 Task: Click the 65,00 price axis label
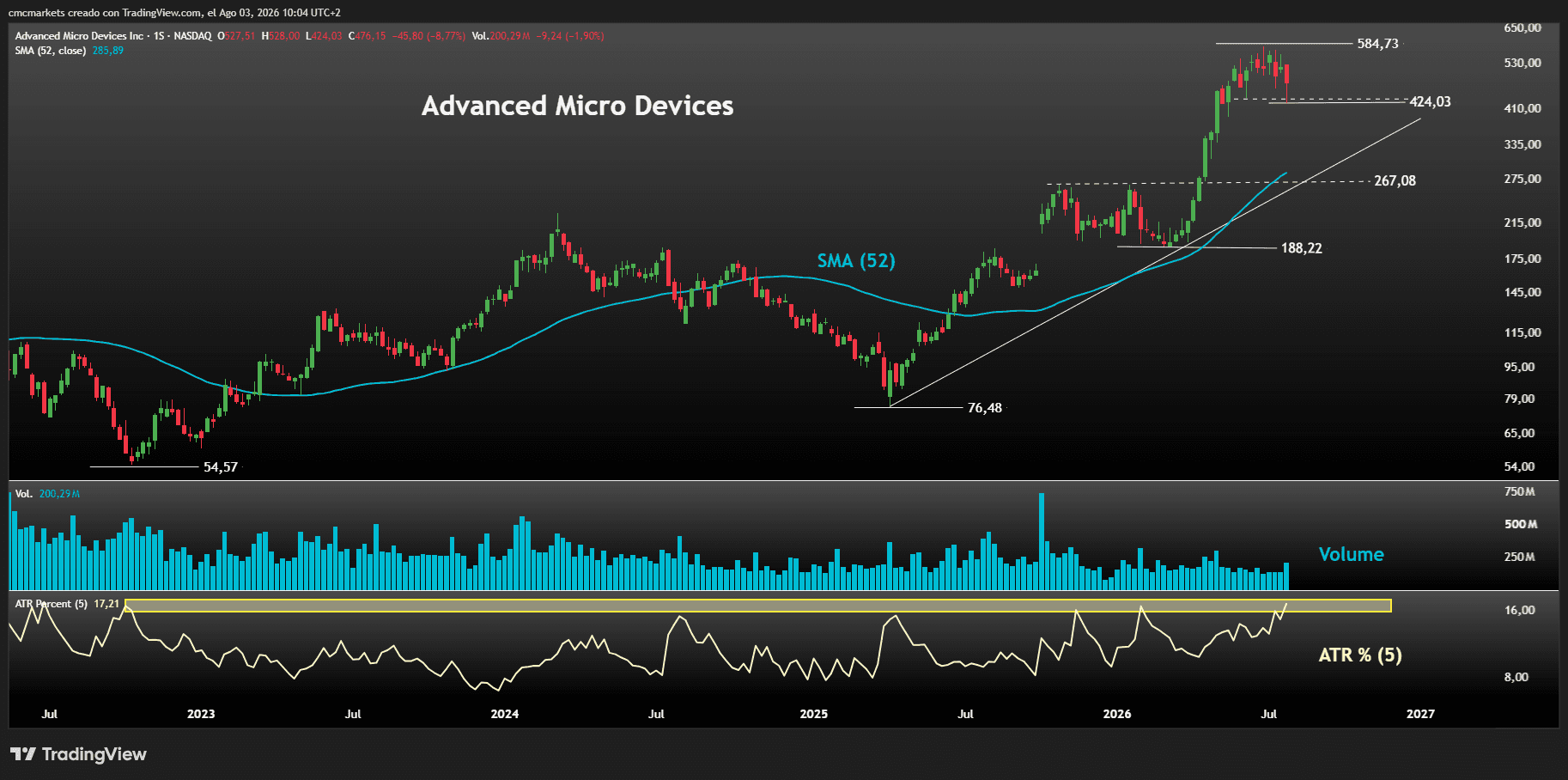tap(1519, 434)
